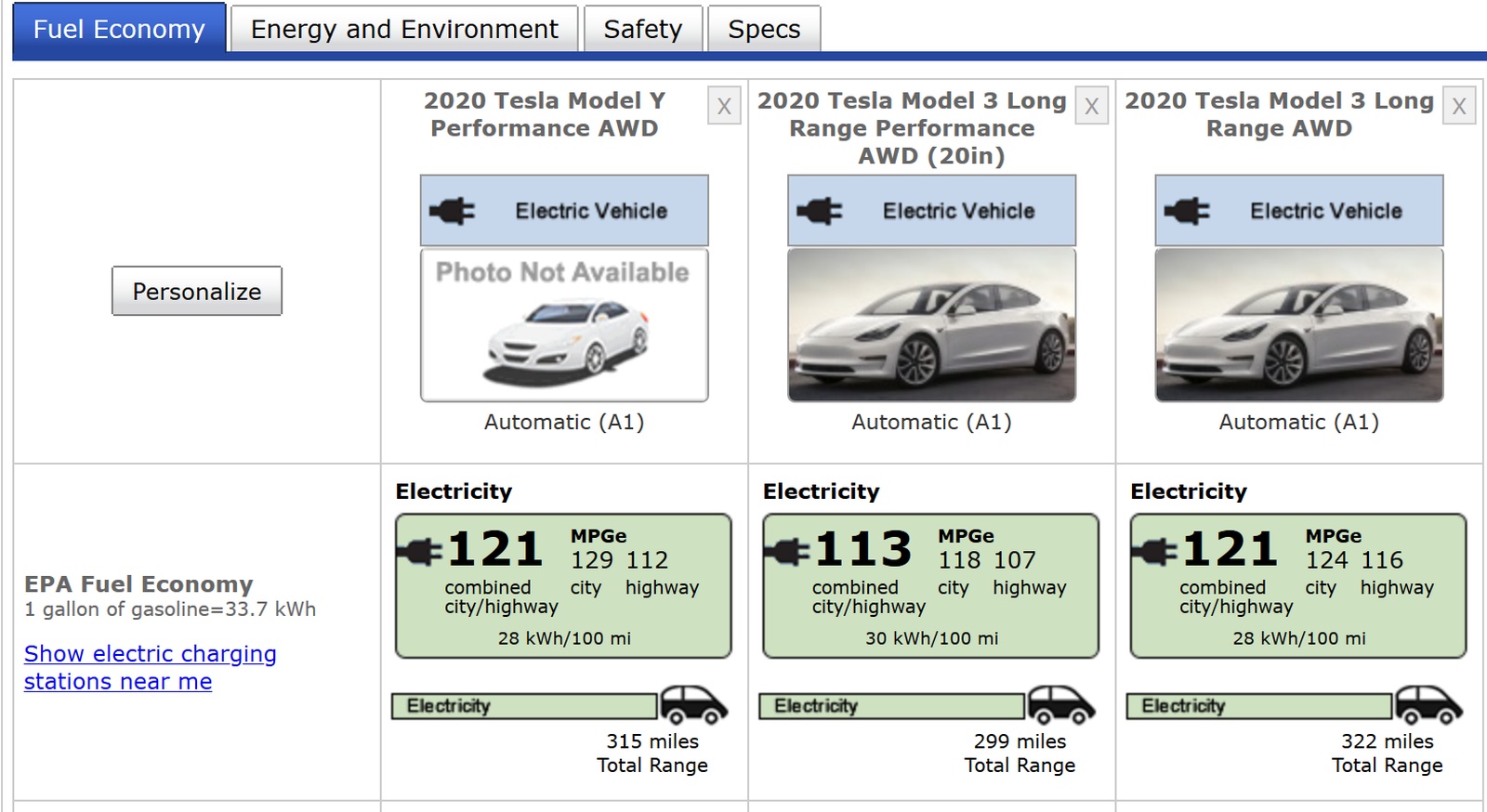
Task: Click the 107 highway MPGe value
Action: [x=1014, y=560]
